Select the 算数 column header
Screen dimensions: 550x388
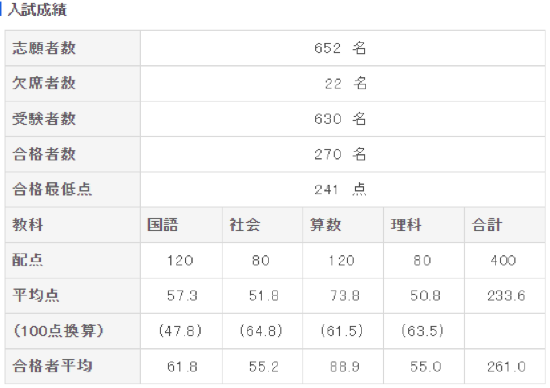point(325,225)
